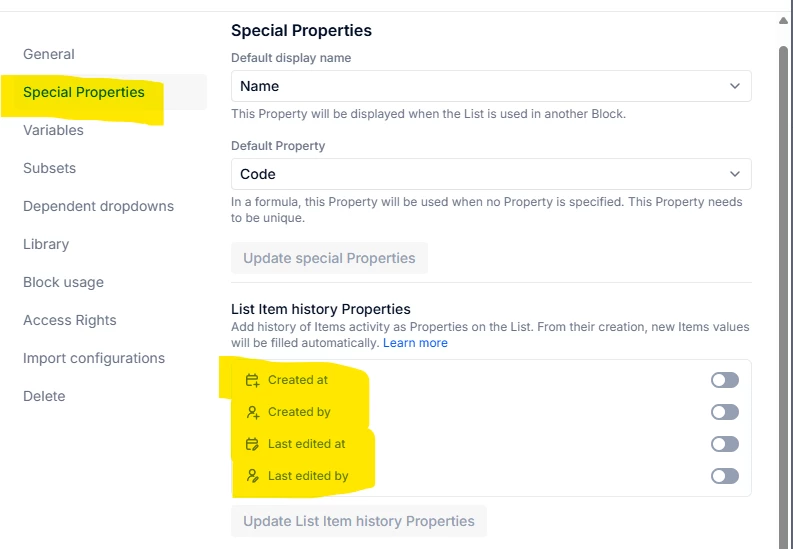
Task: Expand the Default Property dropdown showing Code
Action: [x=491, y=174]
